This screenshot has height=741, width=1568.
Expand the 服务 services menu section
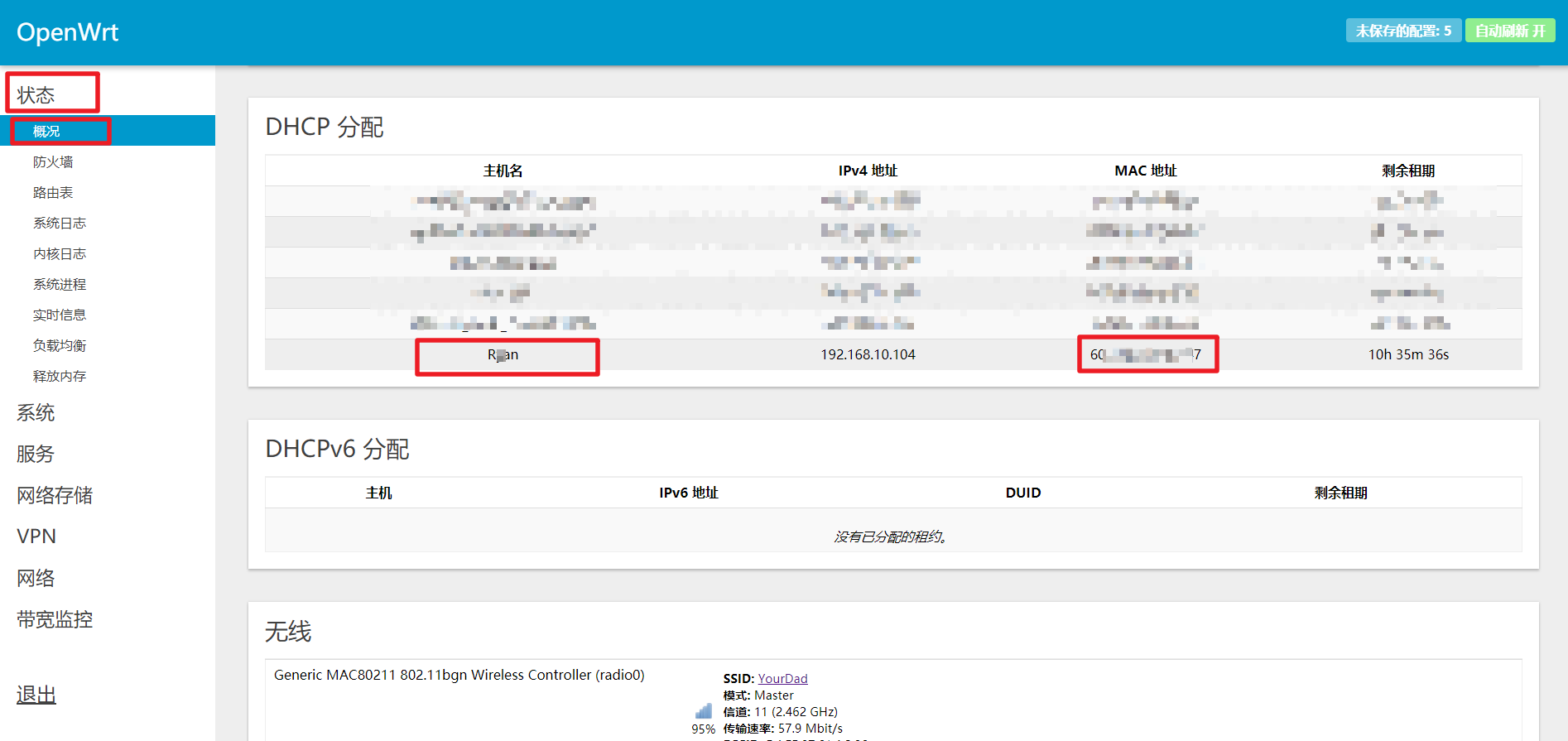36,455
